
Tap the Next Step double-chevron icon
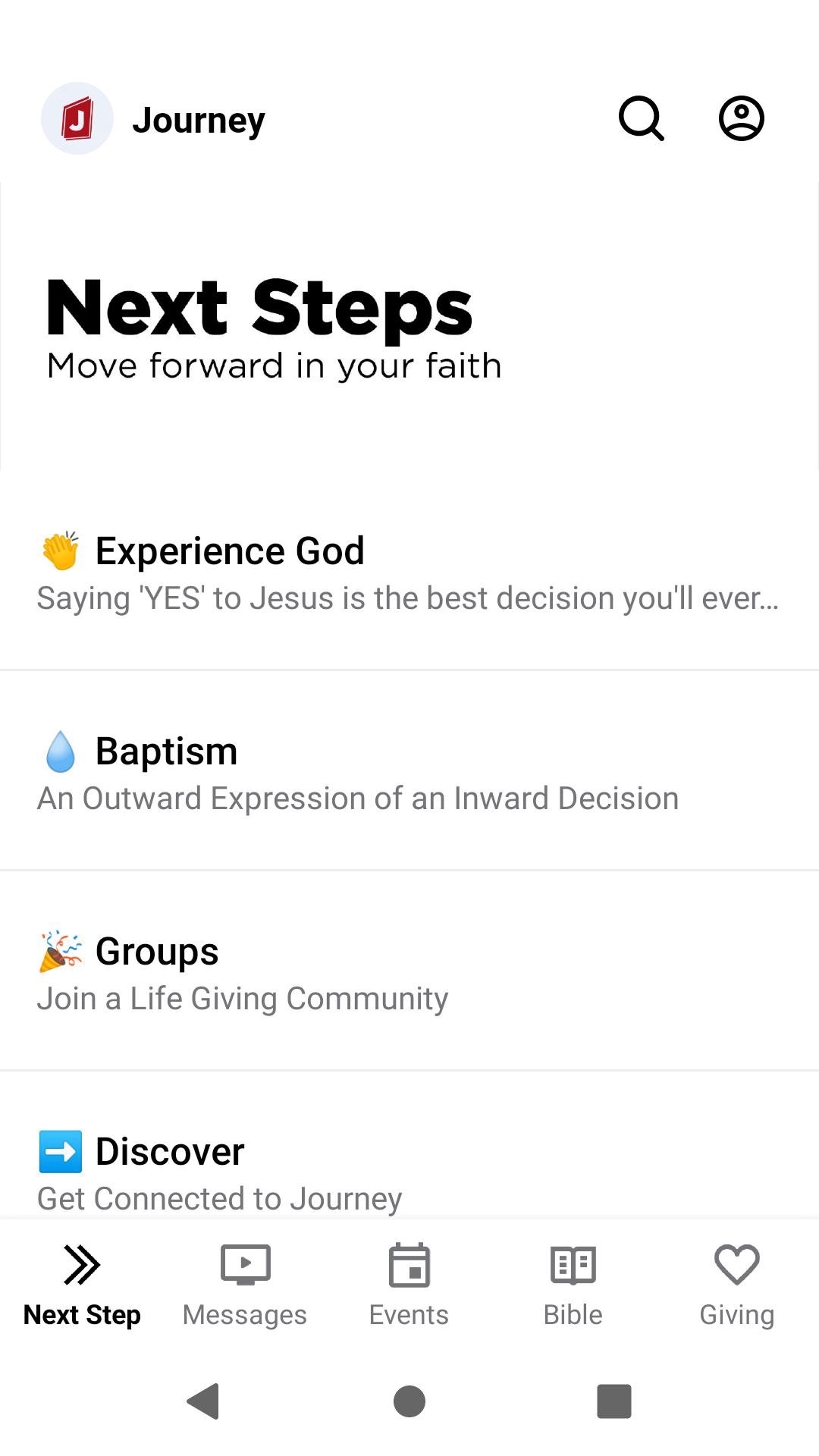point(82,1265)
